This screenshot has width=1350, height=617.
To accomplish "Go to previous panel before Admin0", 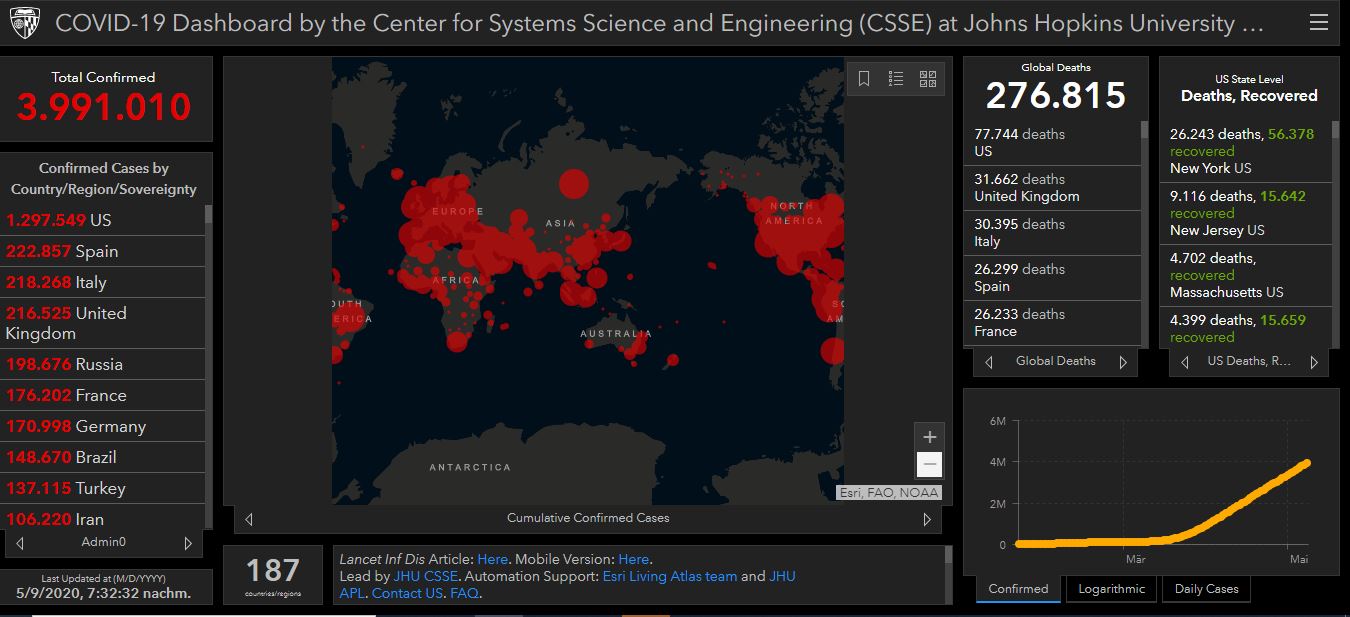I will 20,543.
